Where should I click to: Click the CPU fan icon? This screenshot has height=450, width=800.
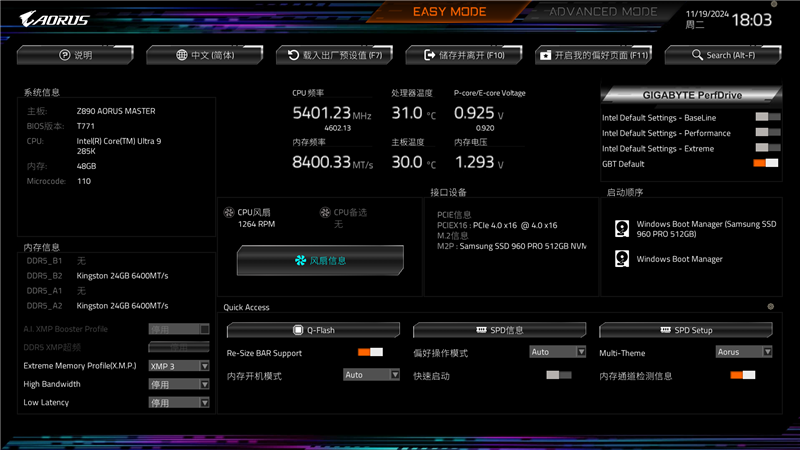pos(229,212)
